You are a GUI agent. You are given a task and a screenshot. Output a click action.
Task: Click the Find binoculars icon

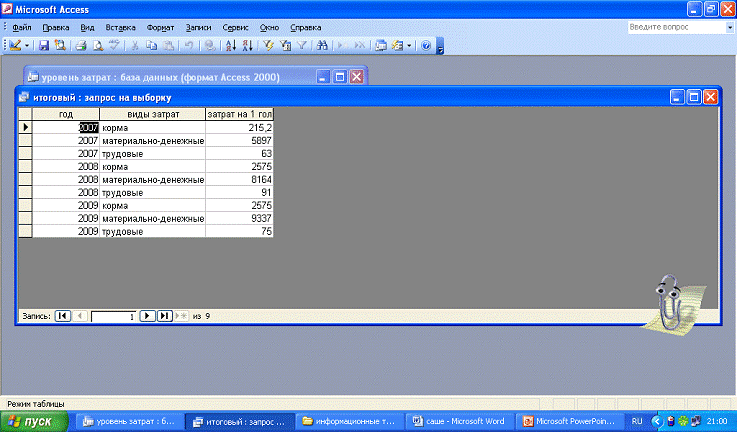click(321, 46)
